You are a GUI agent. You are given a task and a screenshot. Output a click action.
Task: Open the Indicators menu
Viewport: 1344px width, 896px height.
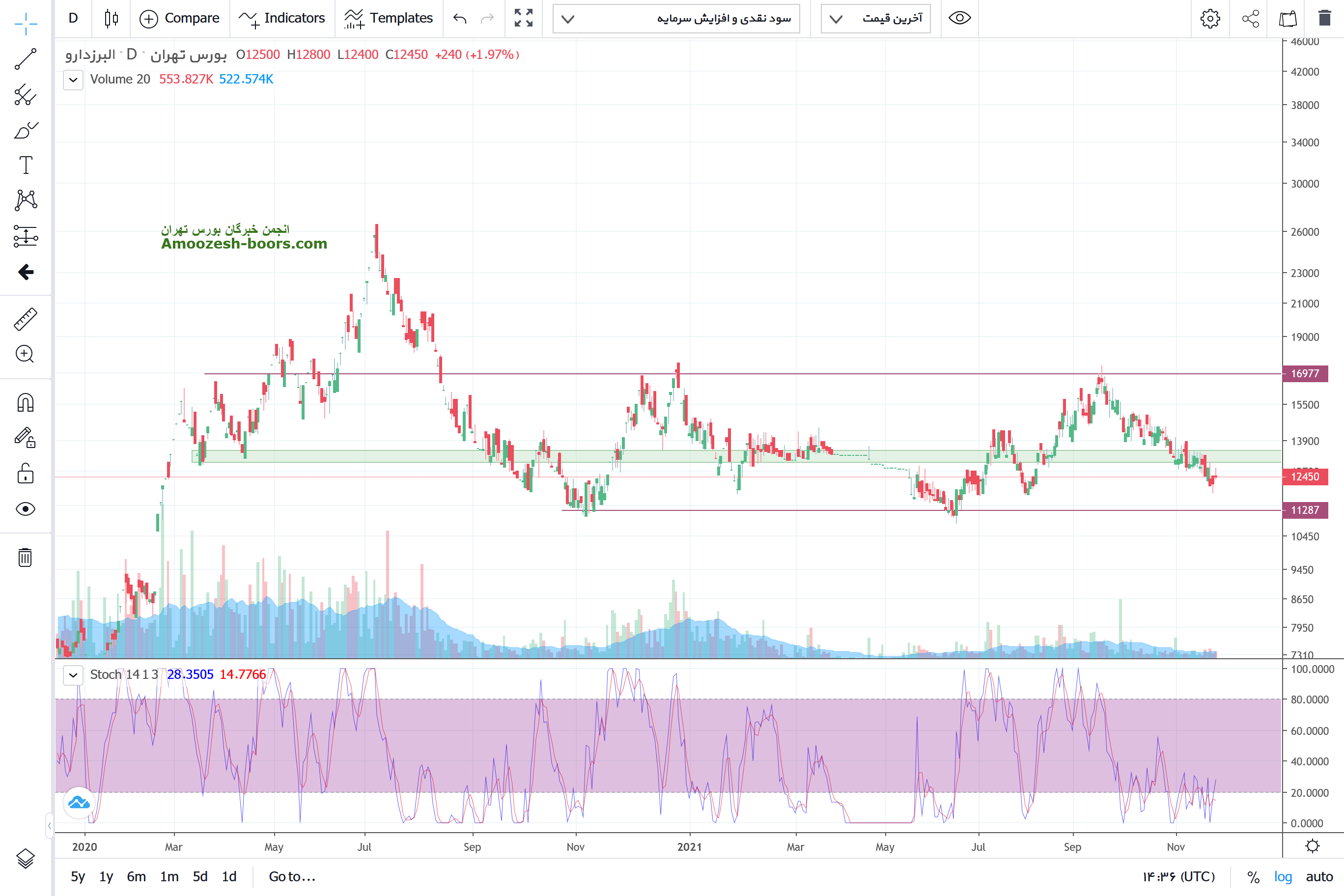[x=281, y=18]
